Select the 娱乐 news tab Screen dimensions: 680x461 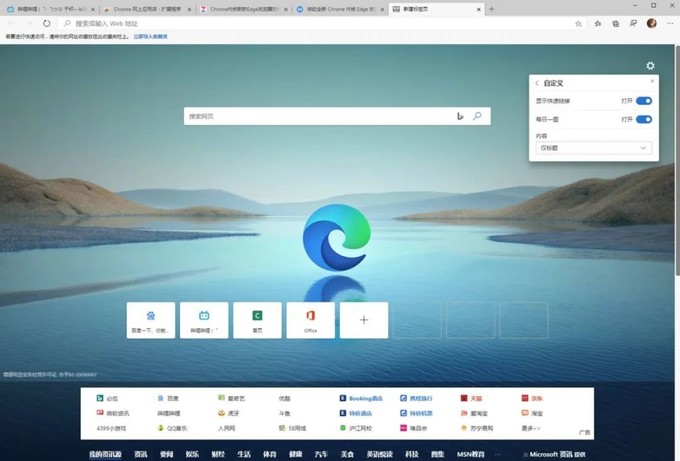pyautogui.click(x=193, y=454)
